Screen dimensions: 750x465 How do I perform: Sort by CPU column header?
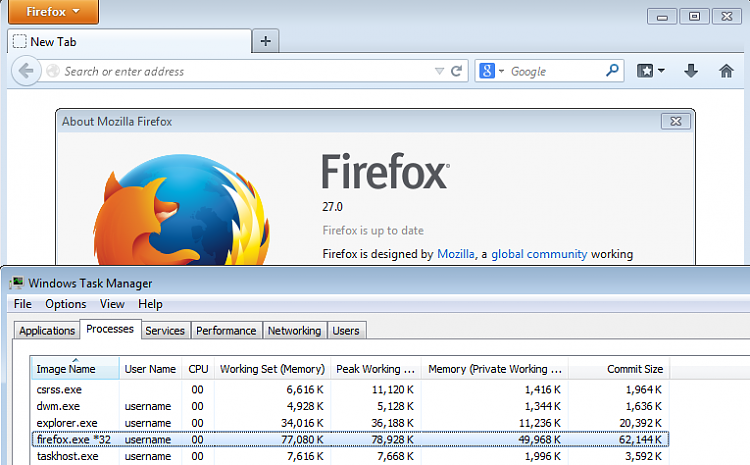[x=198, y=369]
